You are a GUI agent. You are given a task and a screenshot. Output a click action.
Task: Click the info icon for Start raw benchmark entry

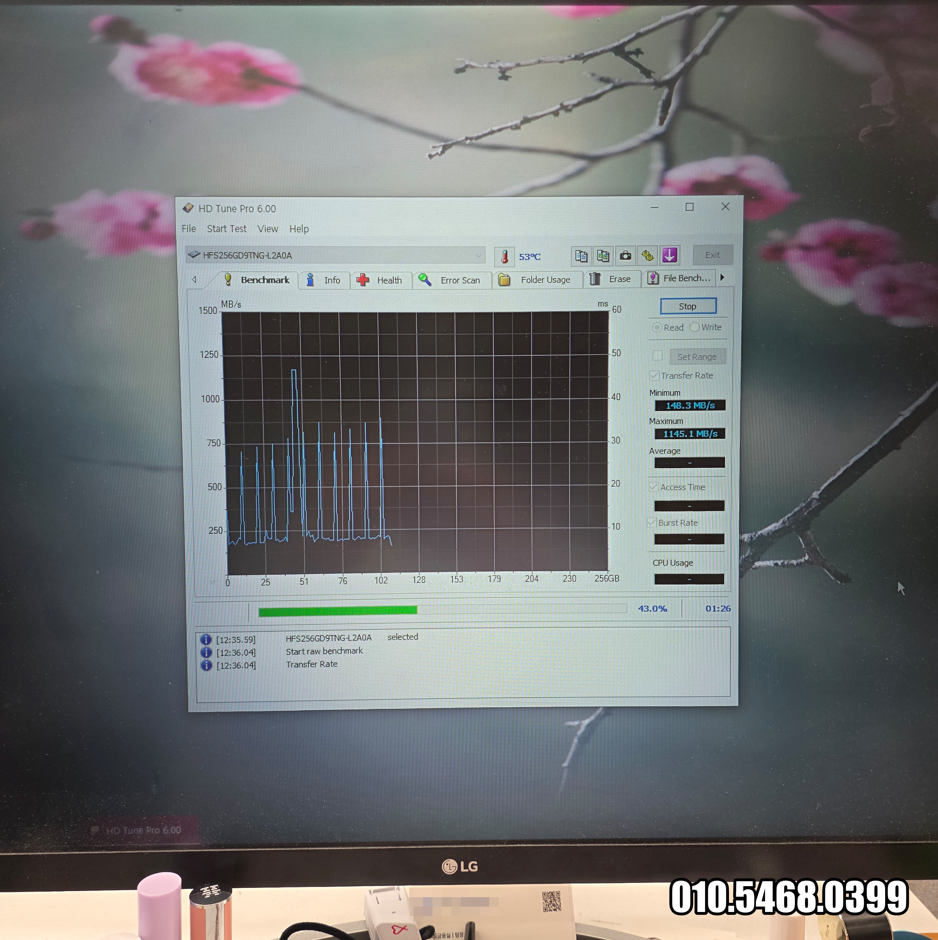(x=206, y=652)
